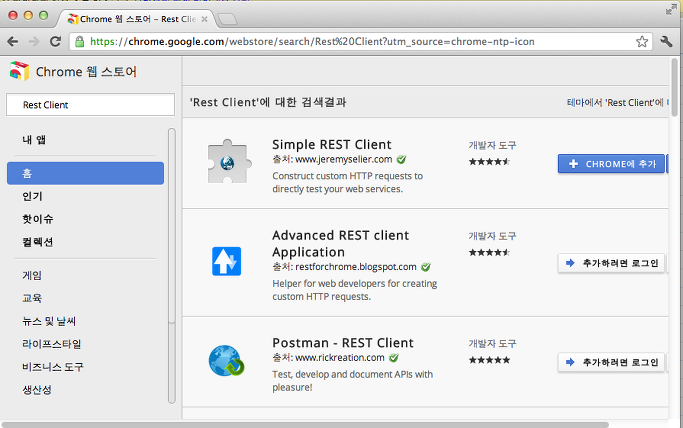
Task: Click the www.jeremyselier.com source link
Action: point(344,159)
